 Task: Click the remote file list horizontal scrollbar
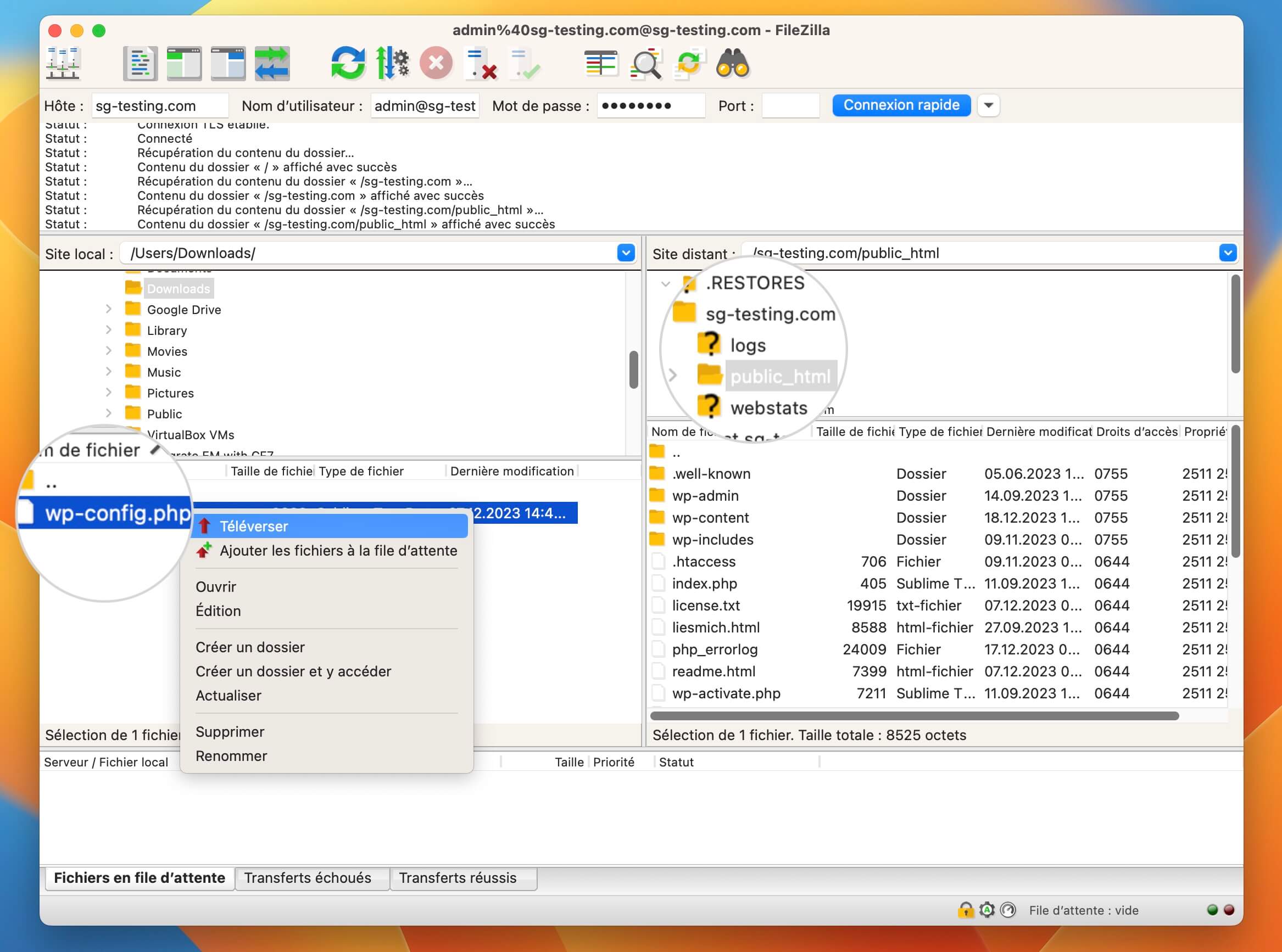914,715
